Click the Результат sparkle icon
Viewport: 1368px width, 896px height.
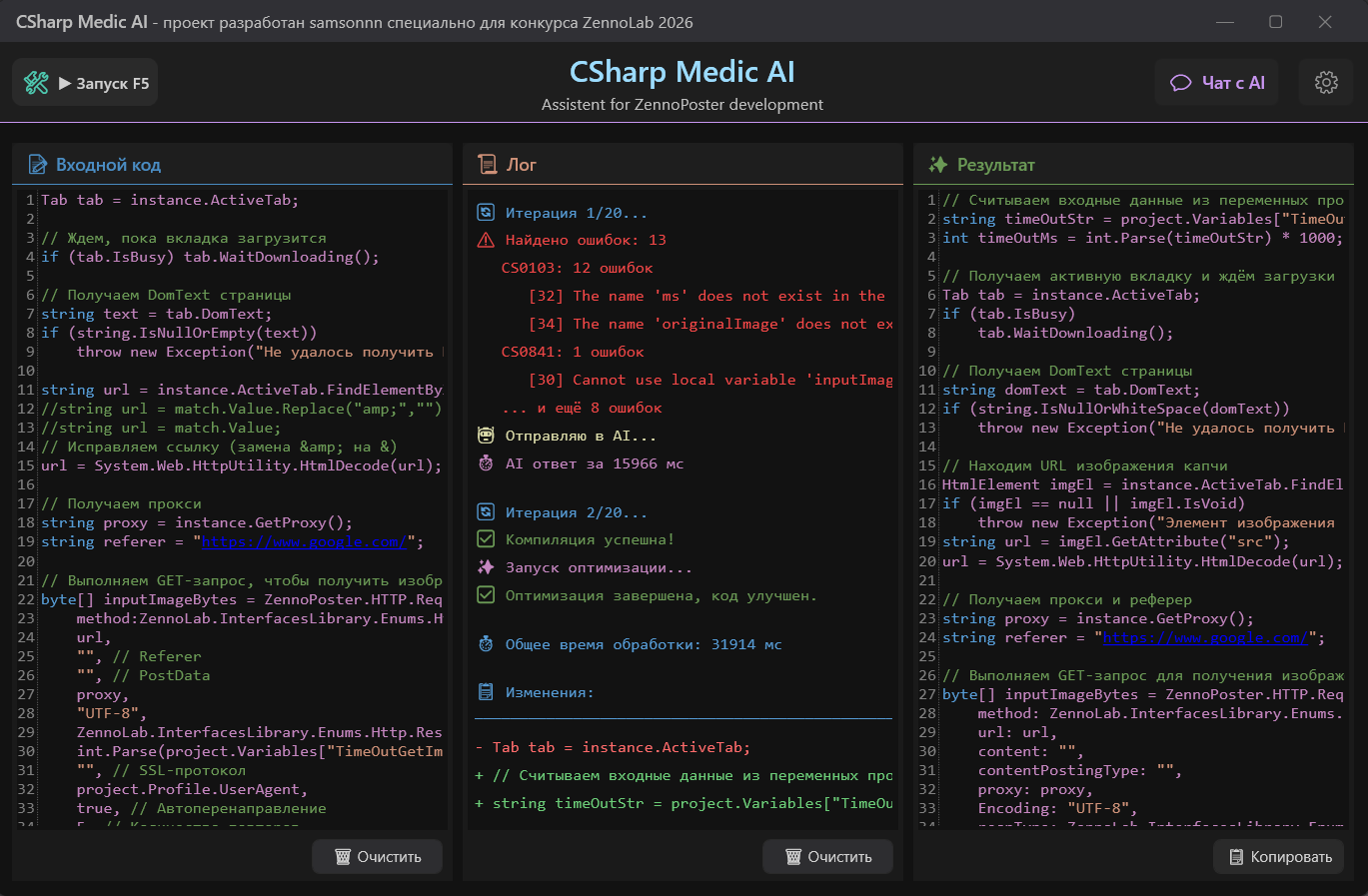coord(937,165)
